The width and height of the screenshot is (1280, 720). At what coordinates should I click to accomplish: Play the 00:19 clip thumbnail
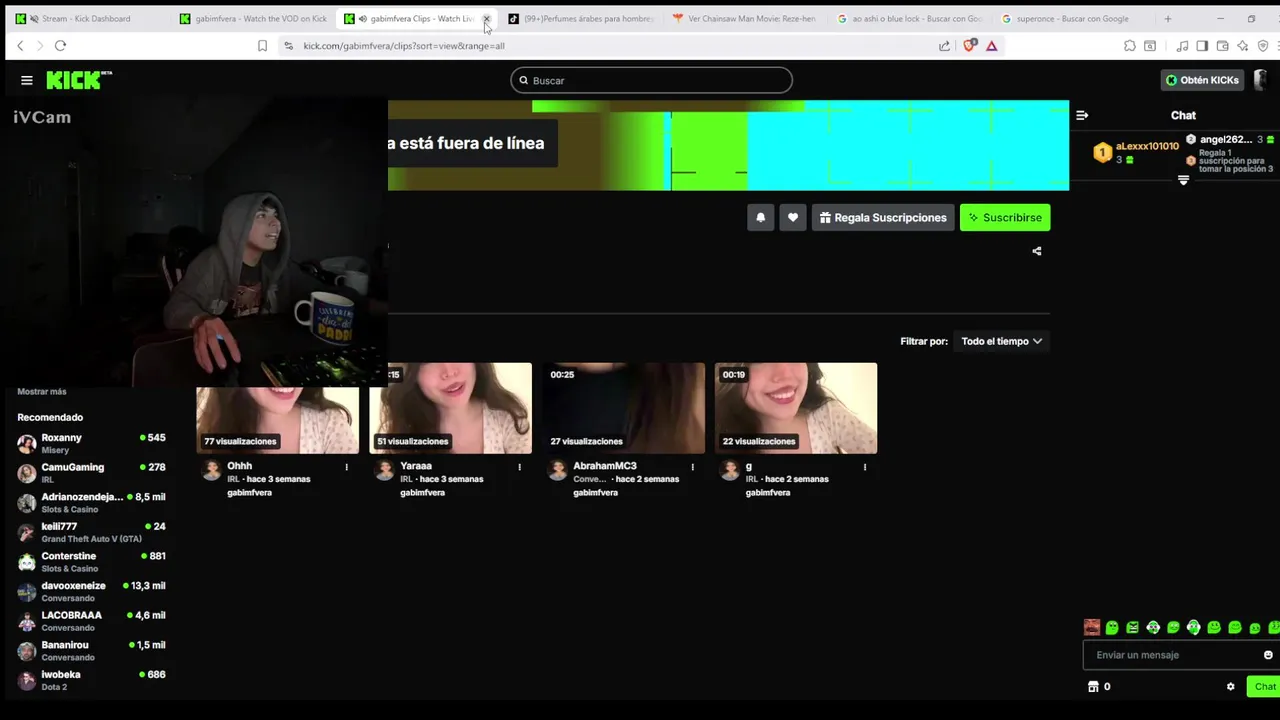[796, 409]
